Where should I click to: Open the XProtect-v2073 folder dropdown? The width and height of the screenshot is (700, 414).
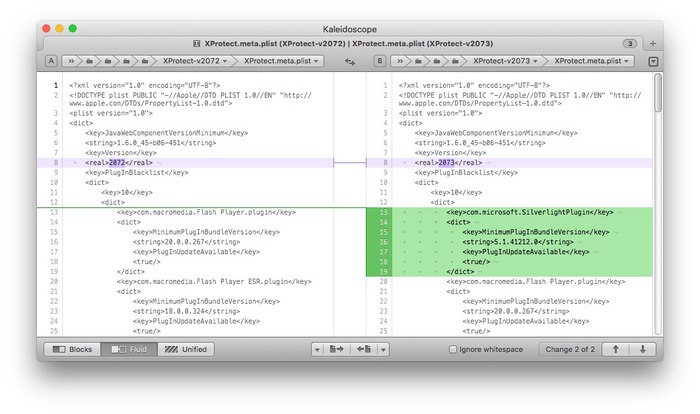coord(505,61)
